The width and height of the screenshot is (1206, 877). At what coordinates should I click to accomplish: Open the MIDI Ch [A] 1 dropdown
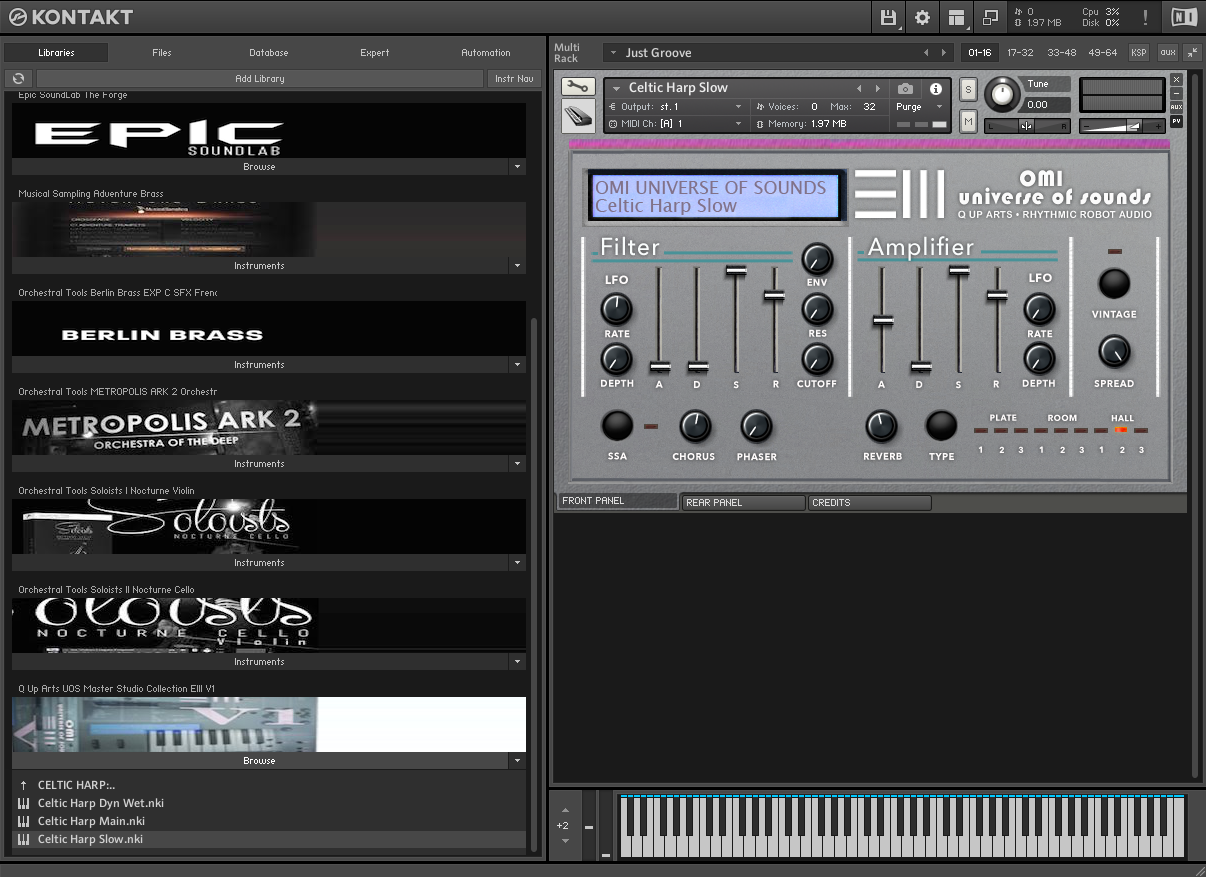pyautogui.click(x=676, y=124)
